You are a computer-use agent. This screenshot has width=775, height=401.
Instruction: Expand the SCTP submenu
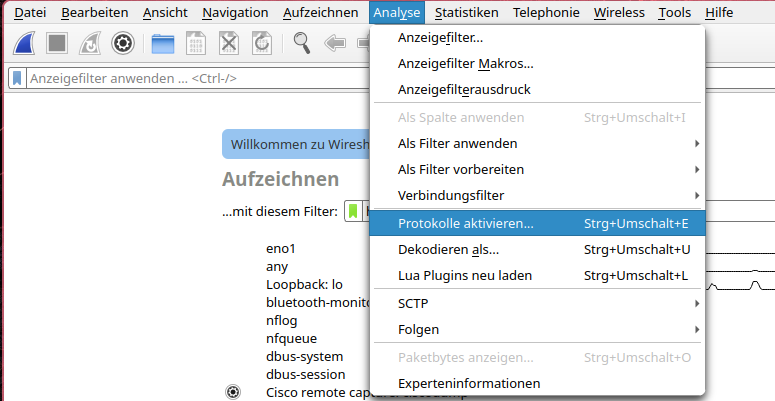(537, 304)
